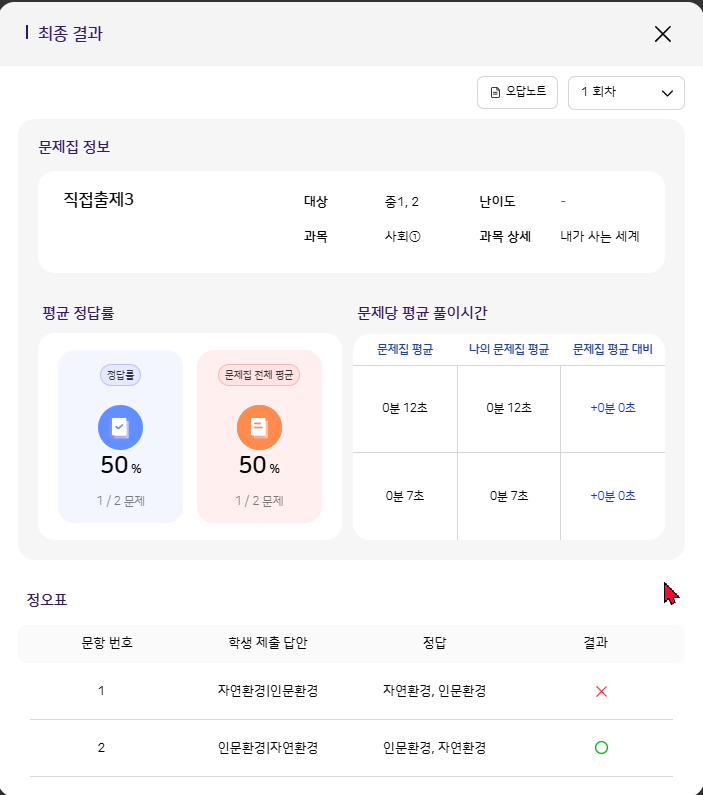This screenshot has height=795, width=703.
Task: Click the chevron arrow of 회차 selector
Action: click(667, 93)
